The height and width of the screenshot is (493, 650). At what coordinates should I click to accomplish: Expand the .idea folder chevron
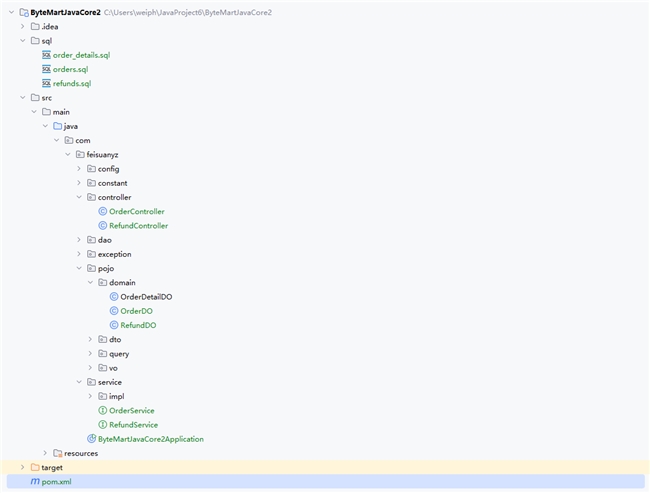click(x=23, y=27)
